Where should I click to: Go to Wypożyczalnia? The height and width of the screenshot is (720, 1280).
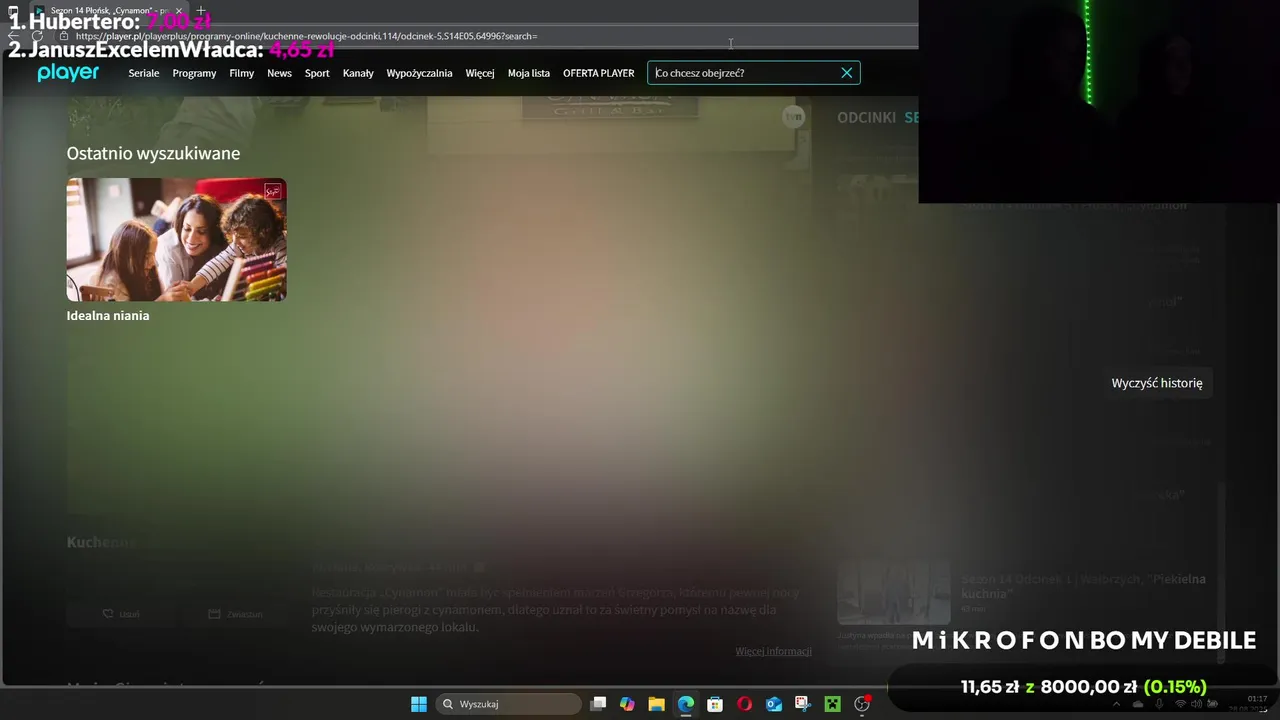(419, 73)
